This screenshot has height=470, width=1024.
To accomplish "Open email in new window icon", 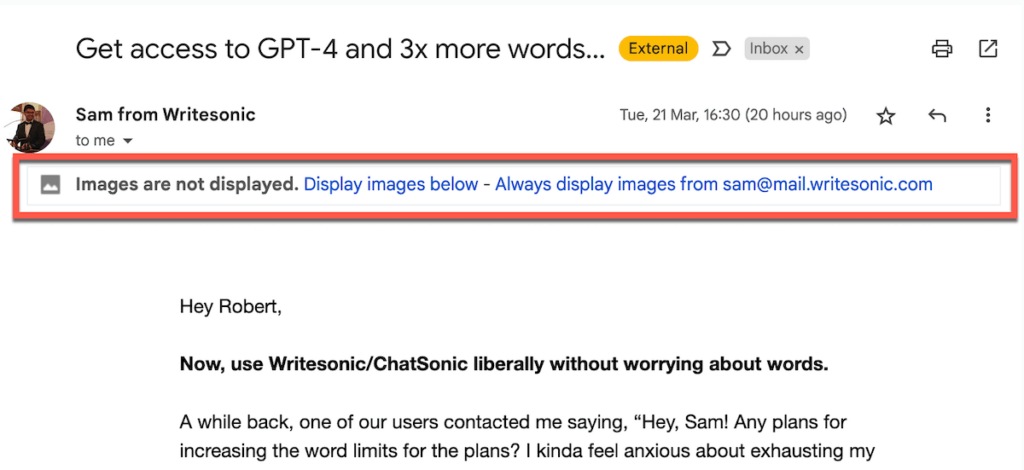I will pyautogui.click(x=987, y=48).
